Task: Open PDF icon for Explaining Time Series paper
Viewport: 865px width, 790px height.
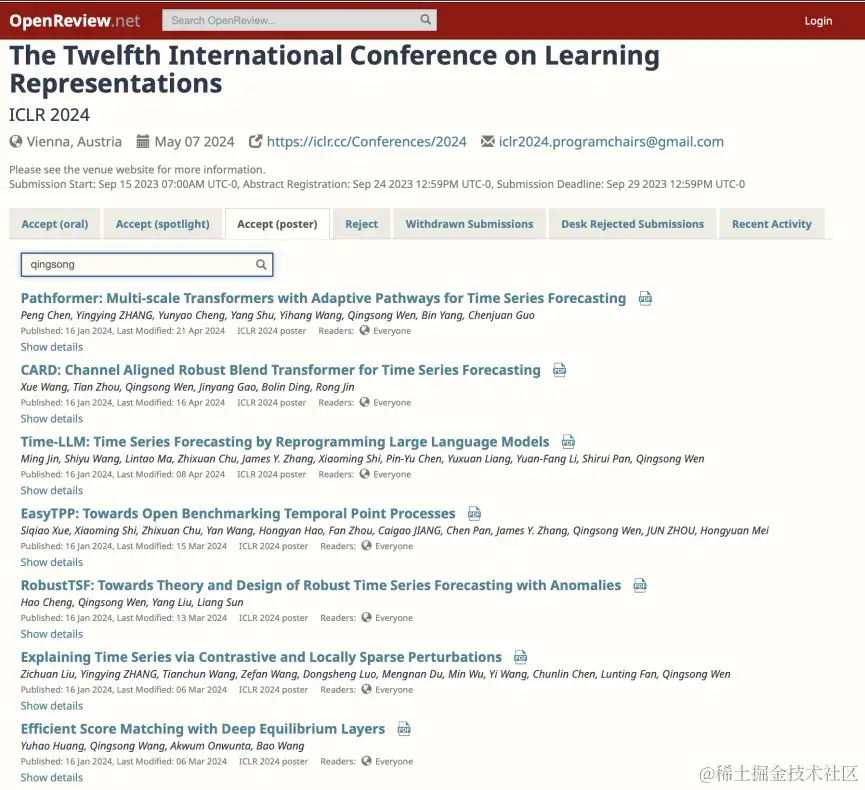Action: [x=520, y=657]
